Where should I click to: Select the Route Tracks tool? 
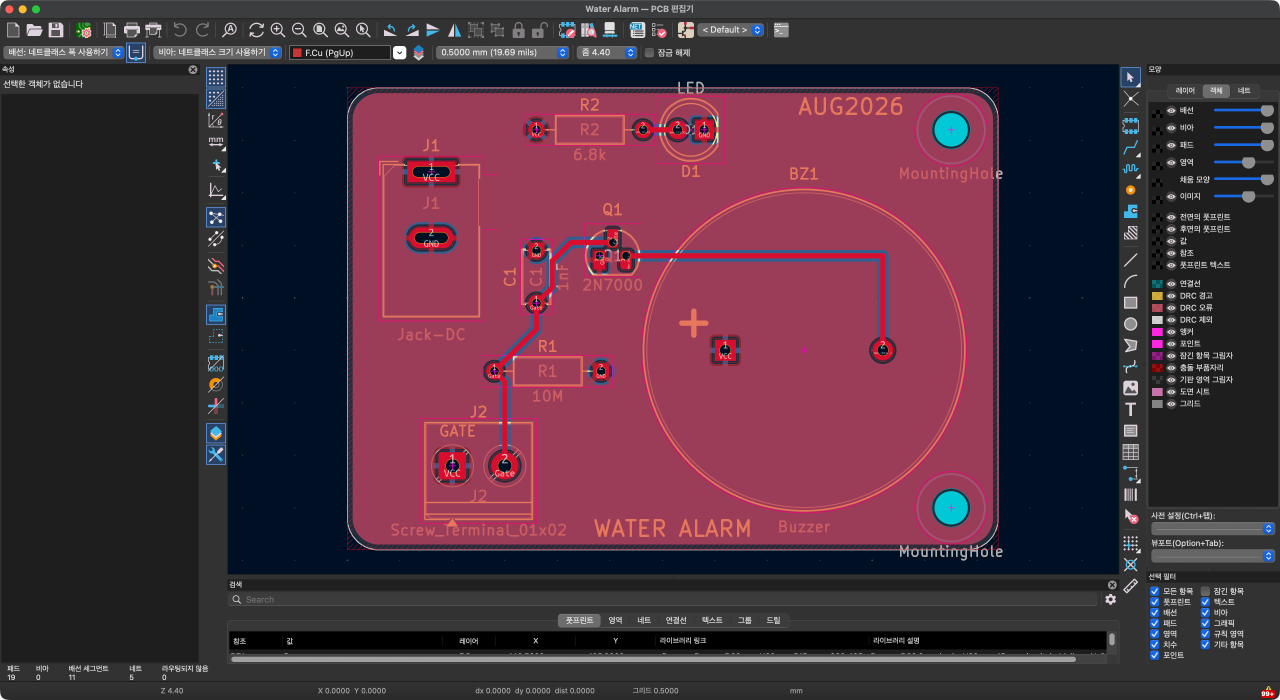[1131, 147]
